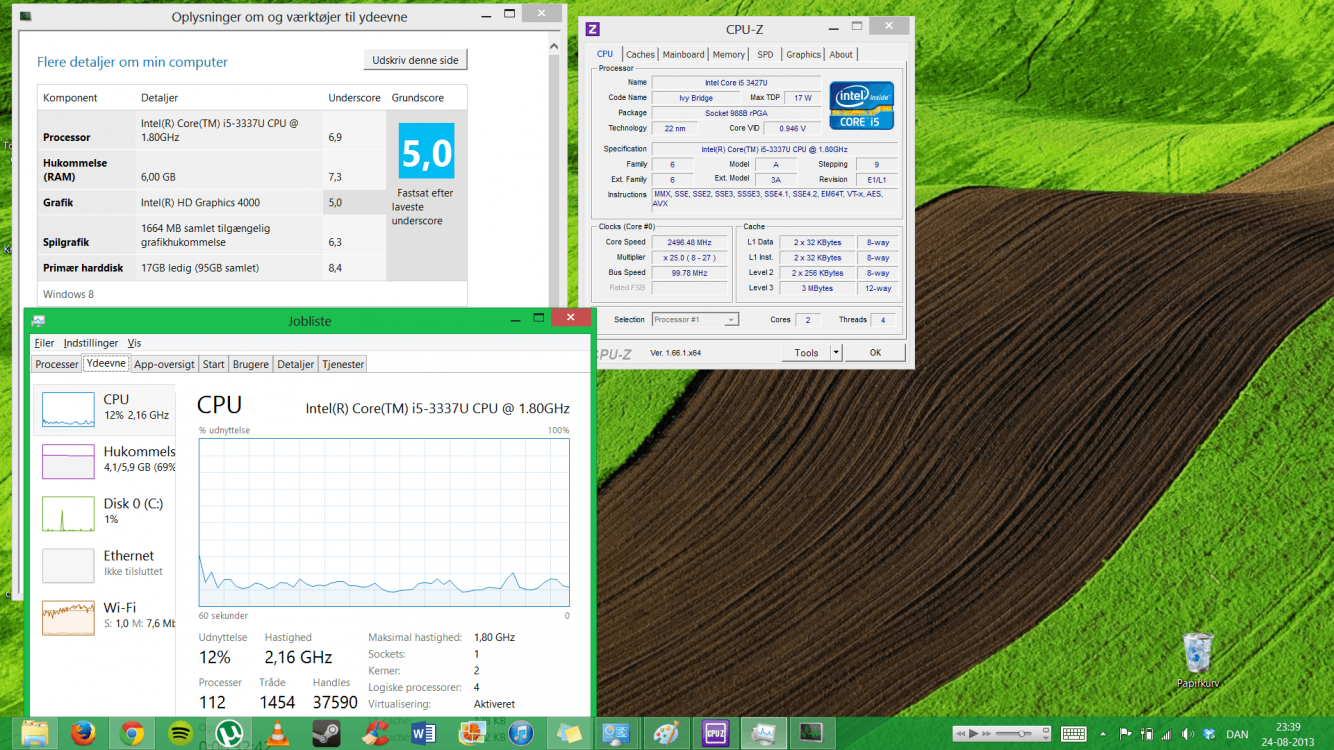
Task: Open File Explorer from the taskbar
Action: 35,734
